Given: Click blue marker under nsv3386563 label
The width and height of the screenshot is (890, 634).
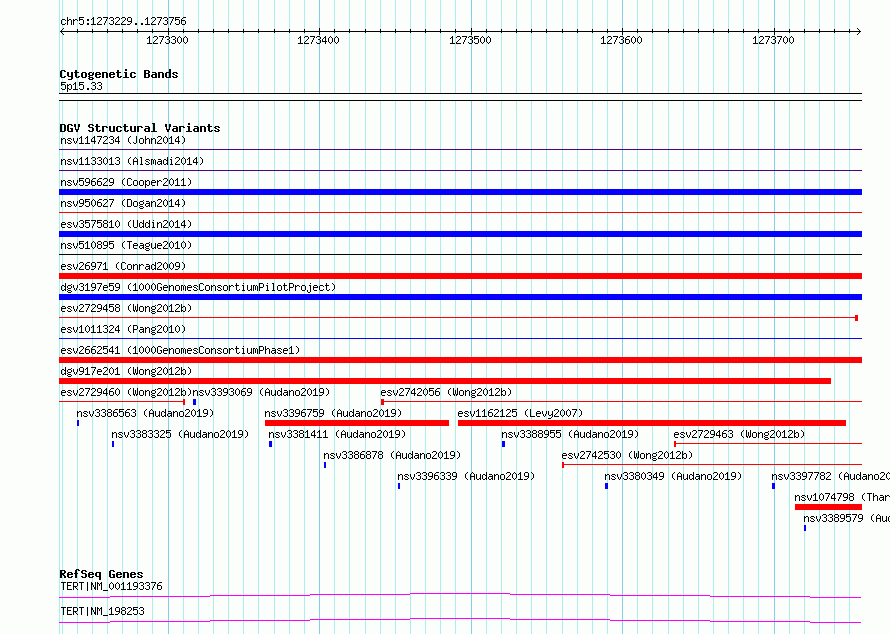Looking at the screenshot, I should coord(78,423).
